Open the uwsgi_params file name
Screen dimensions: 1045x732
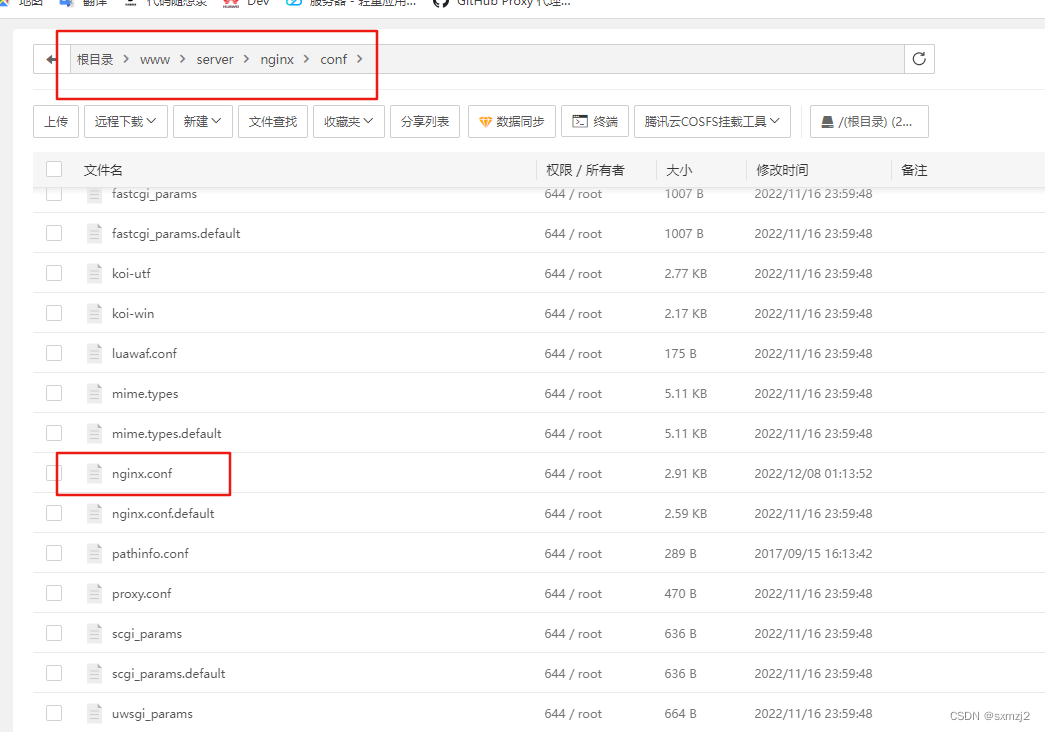tap(152, 713)
